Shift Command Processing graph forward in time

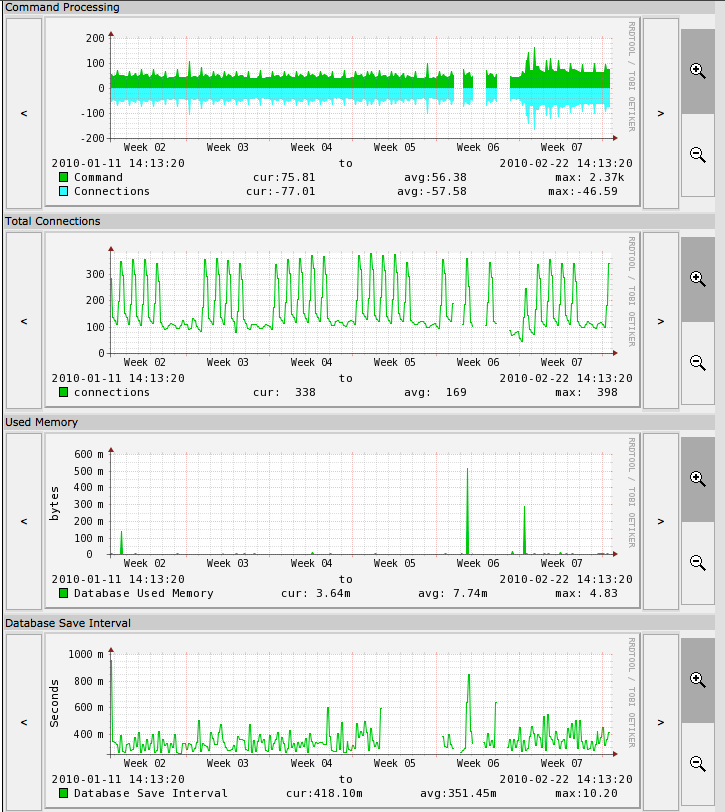pos(661,113)
